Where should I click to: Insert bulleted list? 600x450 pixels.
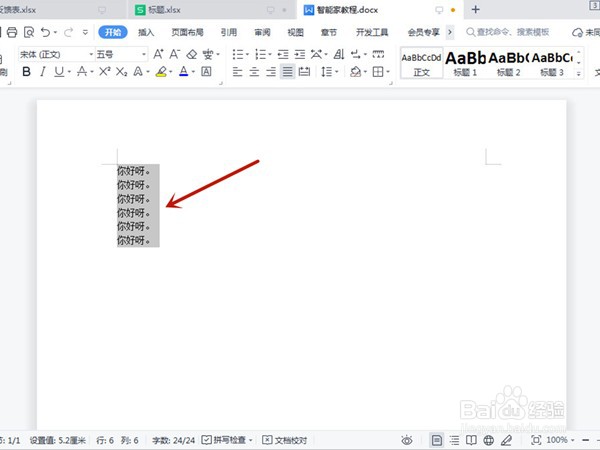pyautogui.click(x=238, y=54)
